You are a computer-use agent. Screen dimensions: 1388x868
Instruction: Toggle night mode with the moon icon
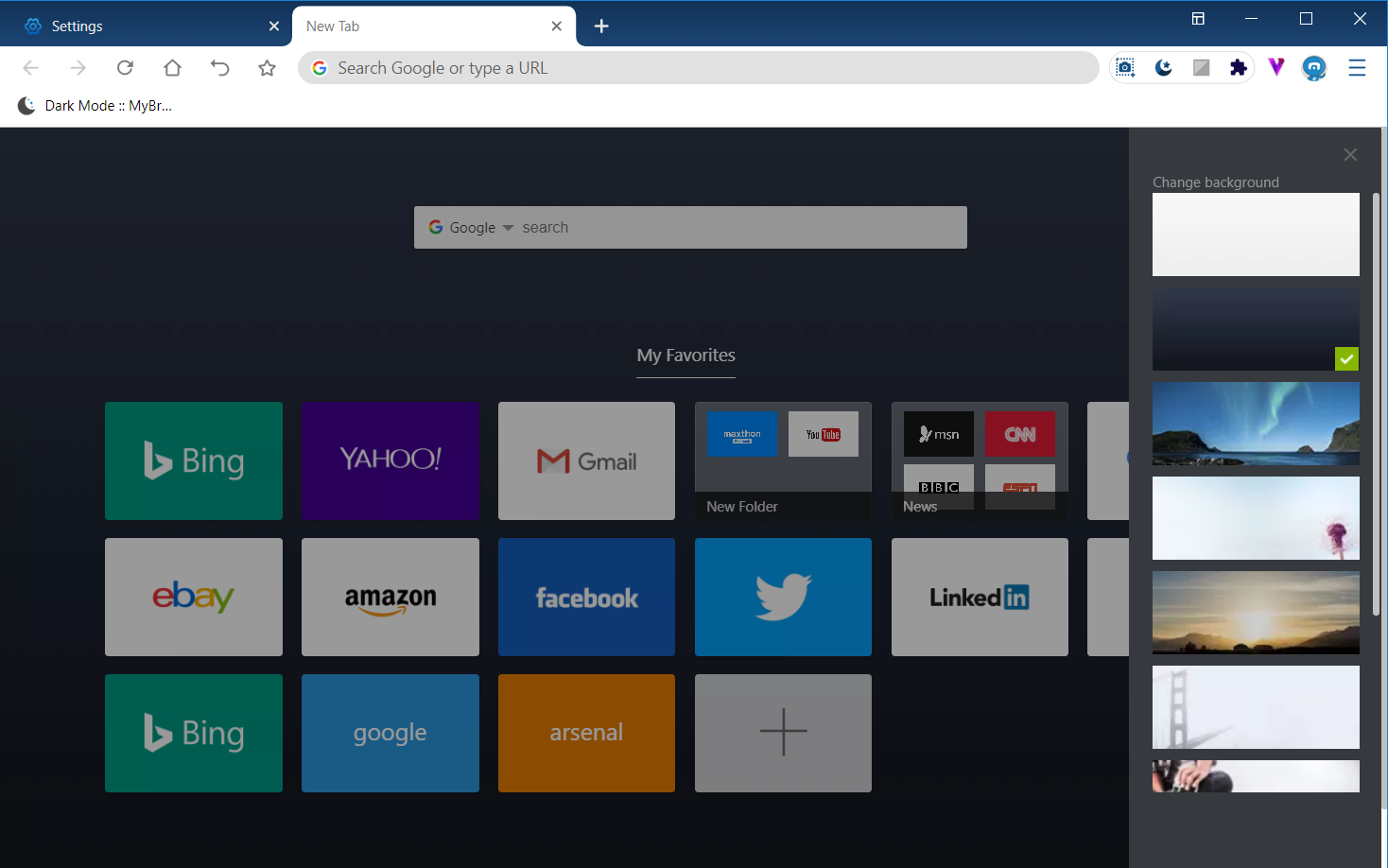pyautogui.click(x=1163, y=67)
